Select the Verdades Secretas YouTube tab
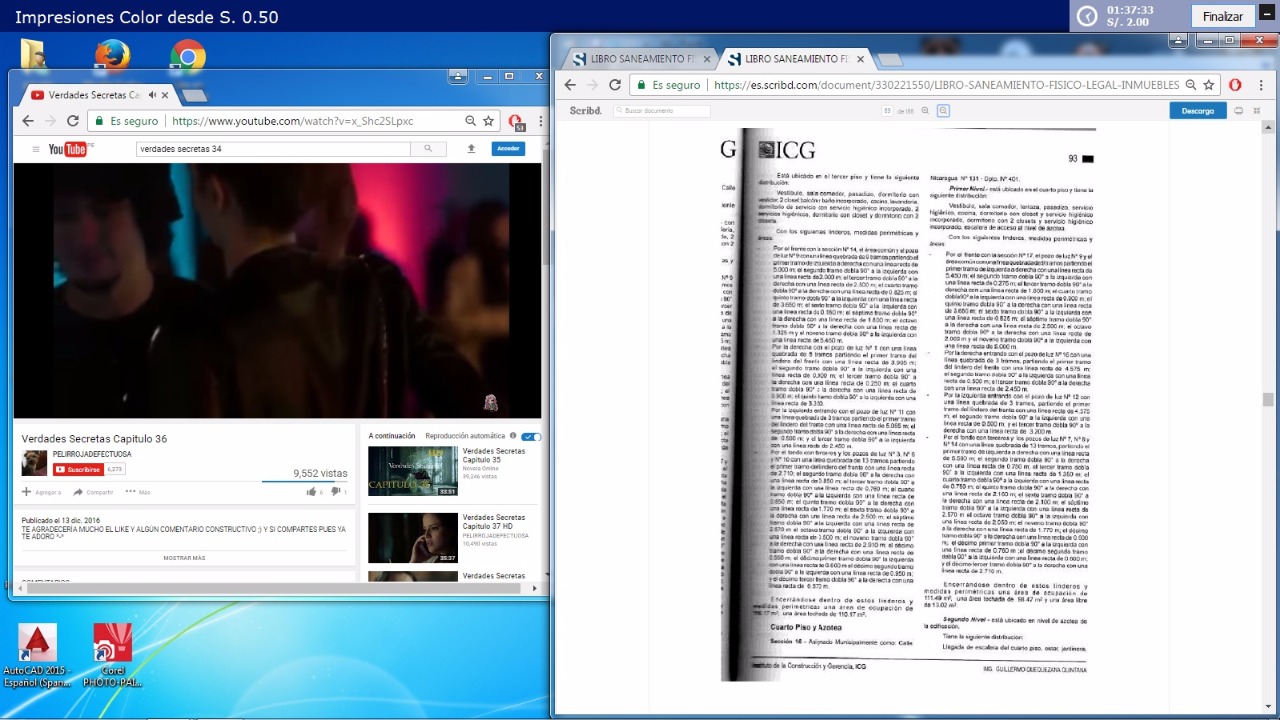Viewport: 1280px width, 720px height. pos(88,95)
